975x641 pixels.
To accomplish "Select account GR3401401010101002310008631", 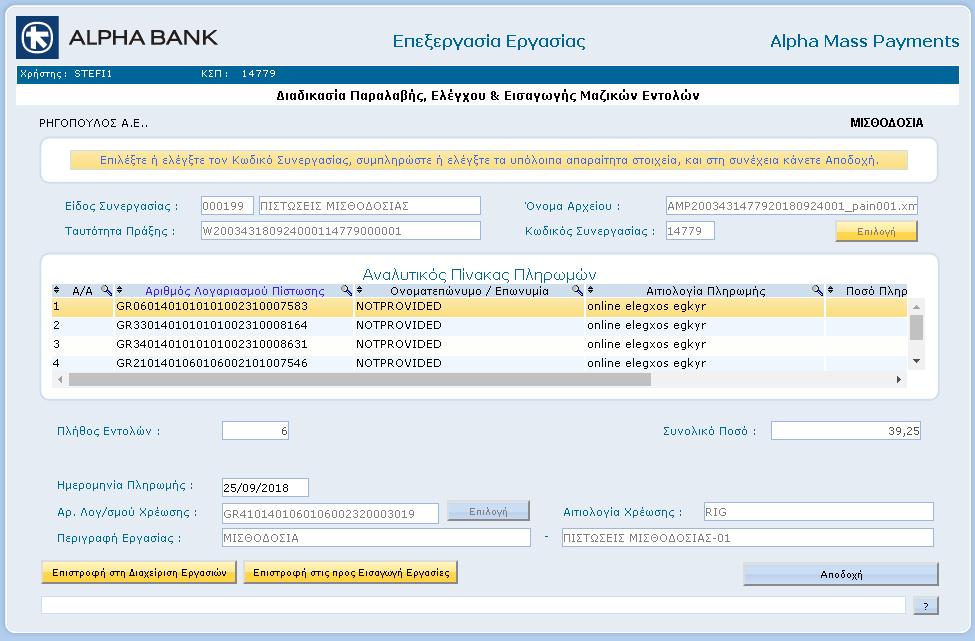I will (211, 344).
